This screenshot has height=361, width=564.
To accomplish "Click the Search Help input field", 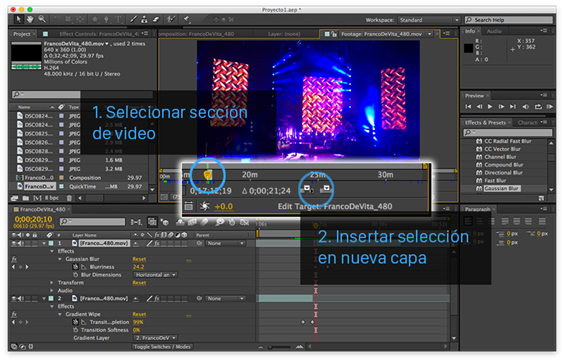I will (509, 20).
